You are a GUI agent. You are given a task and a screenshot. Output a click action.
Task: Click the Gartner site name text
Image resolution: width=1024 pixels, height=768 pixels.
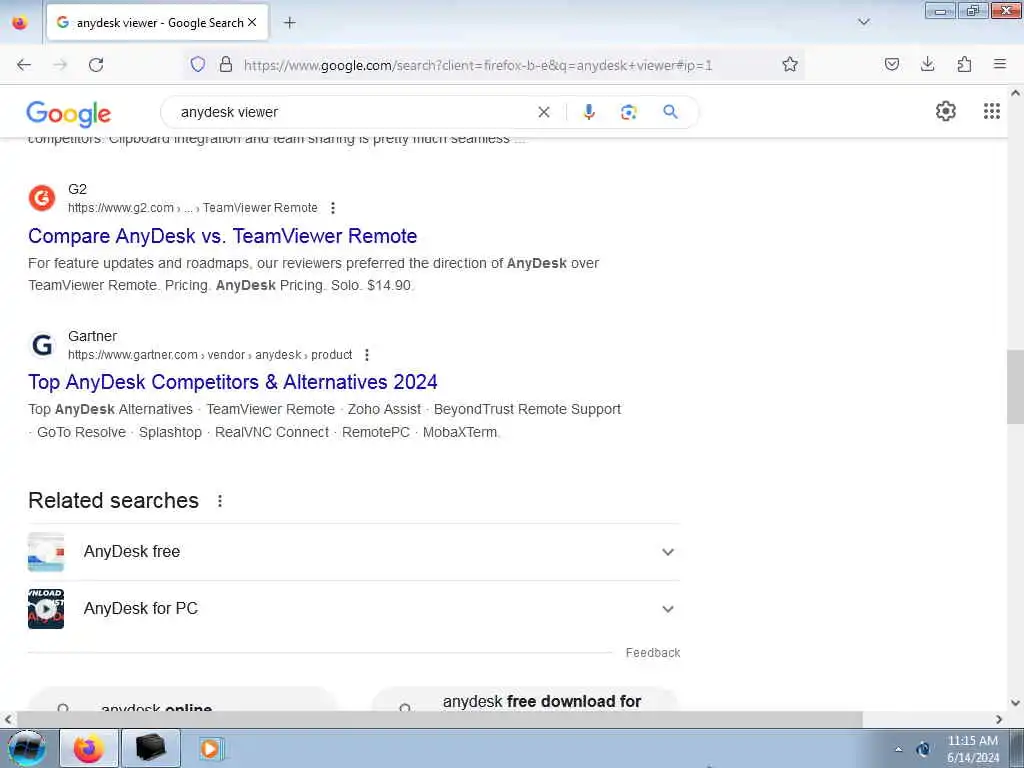click(92, 336)
